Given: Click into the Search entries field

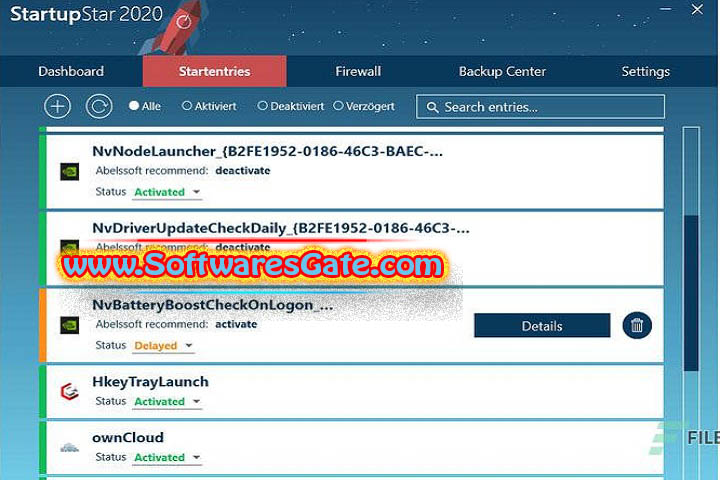Looking at the screenshot, I should click(540, 107).
